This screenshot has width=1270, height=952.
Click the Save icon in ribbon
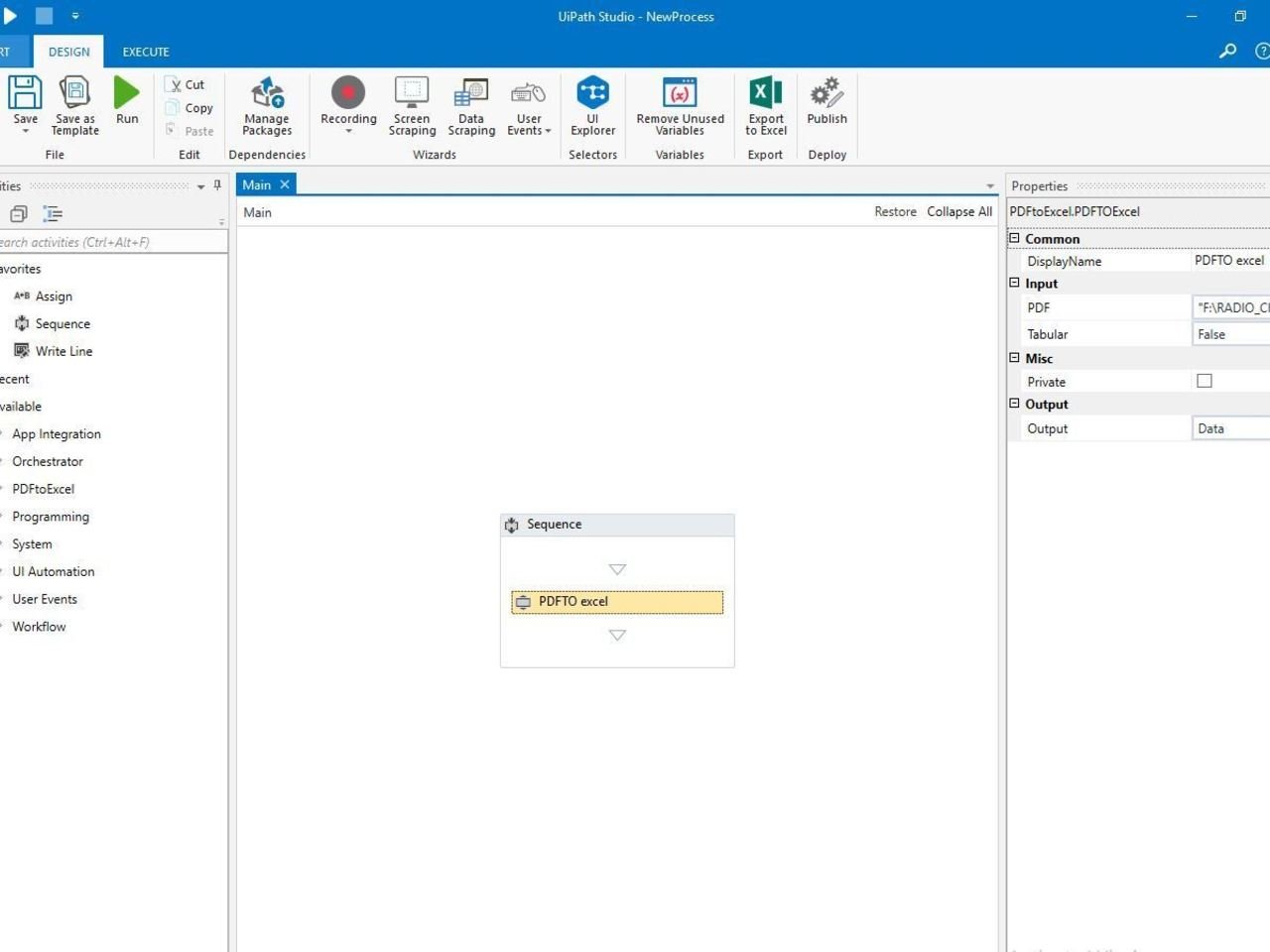coord(25,93)
